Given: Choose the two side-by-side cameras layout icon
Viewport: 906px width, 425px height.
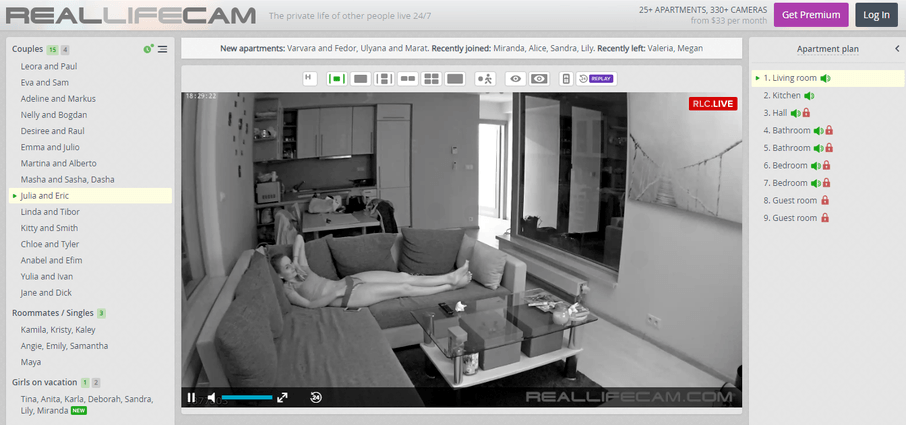Looking at the screenshot, I should pos(408,78).
